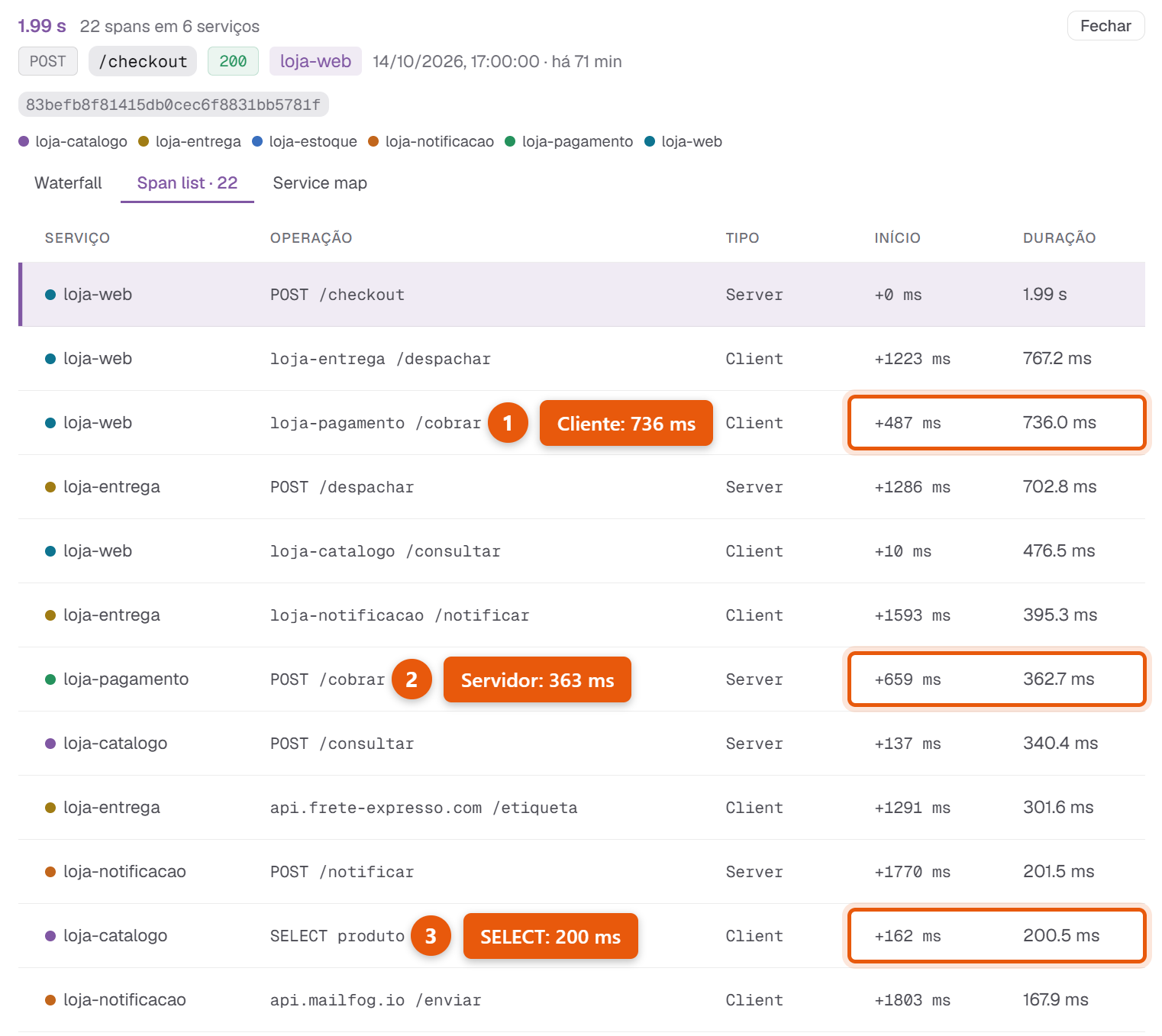This screenshot has width=1162, height=1036.
Task: Click the loja-web service tag in header
Action: click(x=315, y=61)
